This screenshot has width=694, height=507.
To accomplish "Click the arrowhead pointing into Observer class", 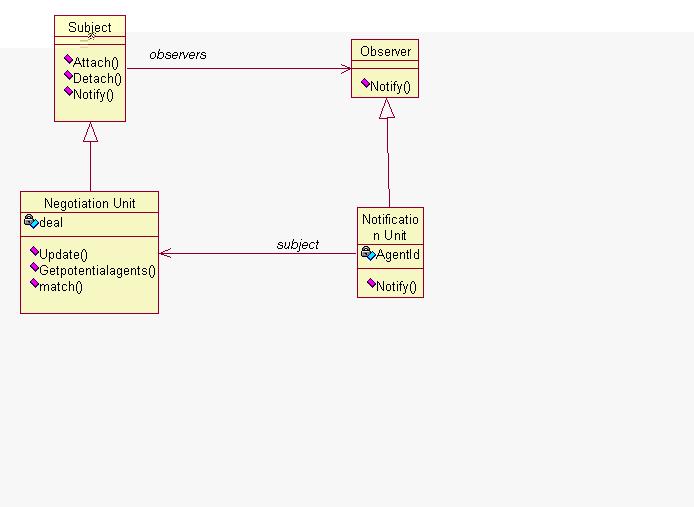I will tap(345, 69).
